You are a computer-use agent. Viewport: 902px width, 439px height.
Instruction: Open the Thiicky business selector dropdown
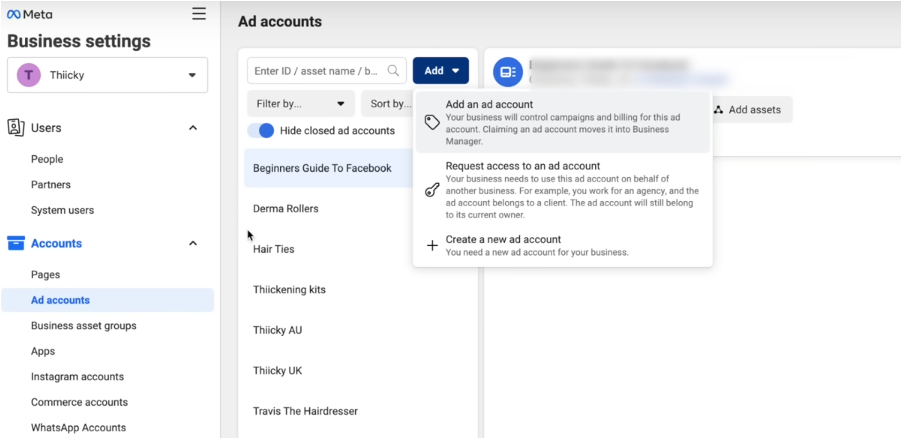[108, 75]
